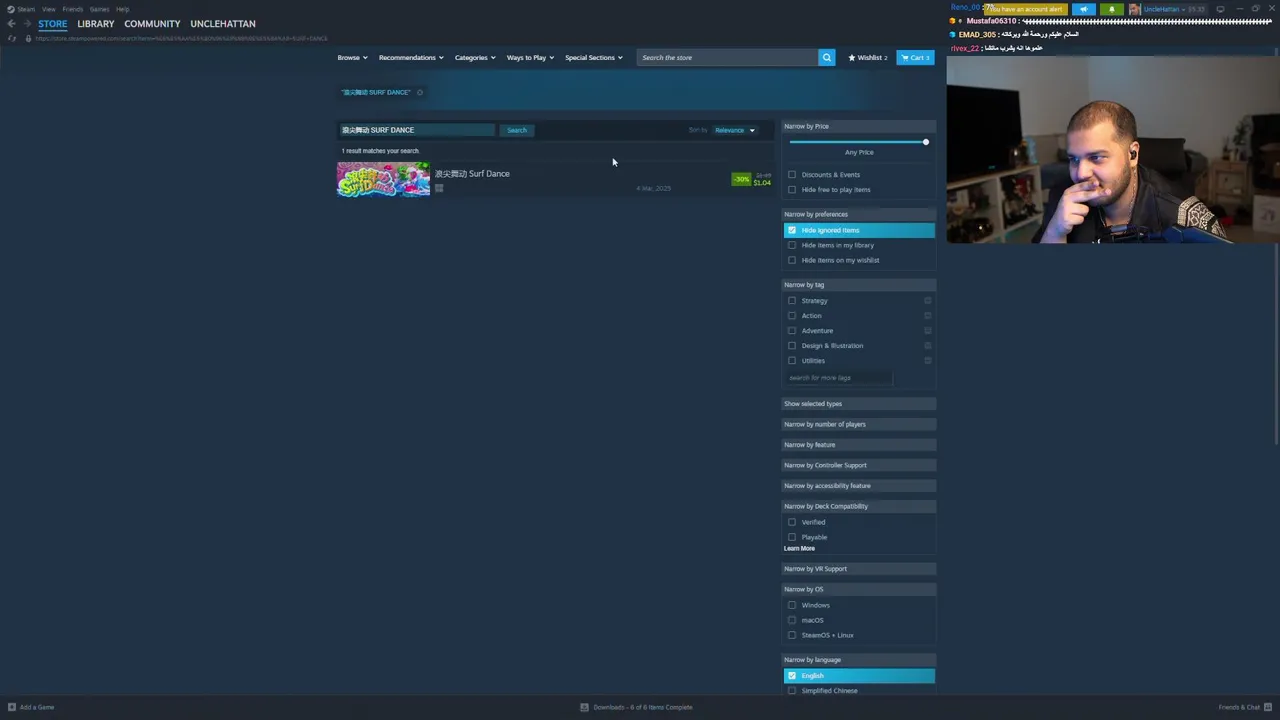
Task: Expand Show selected types section
Action: (859, 404)
